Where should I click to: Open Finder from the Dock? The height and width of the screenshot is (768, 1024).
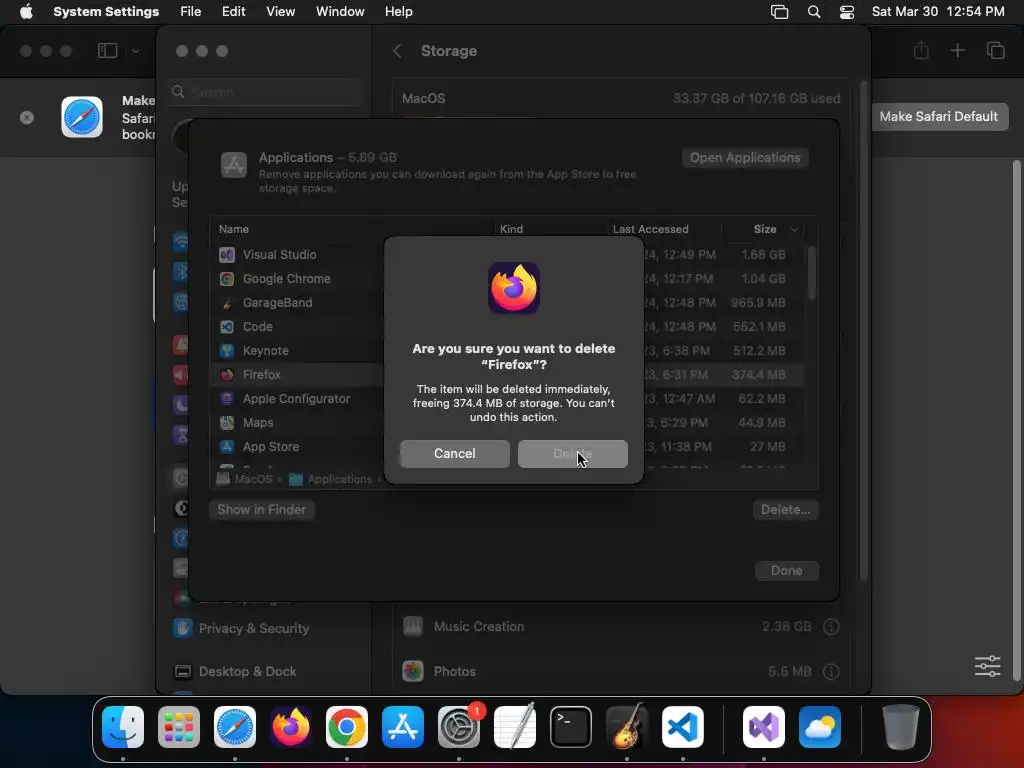coord(123,726)
